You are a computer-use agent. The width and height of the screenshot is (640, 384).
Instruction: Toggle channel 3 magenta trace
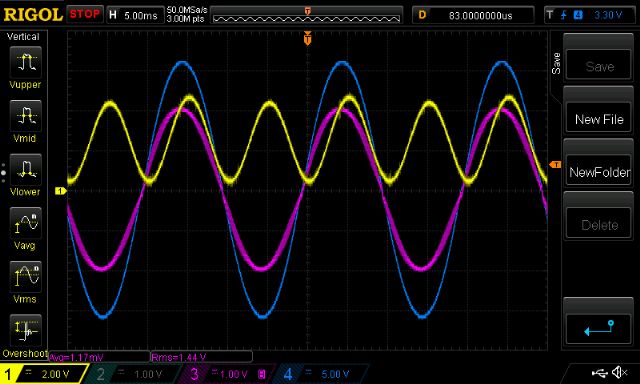tap(226, 374)
